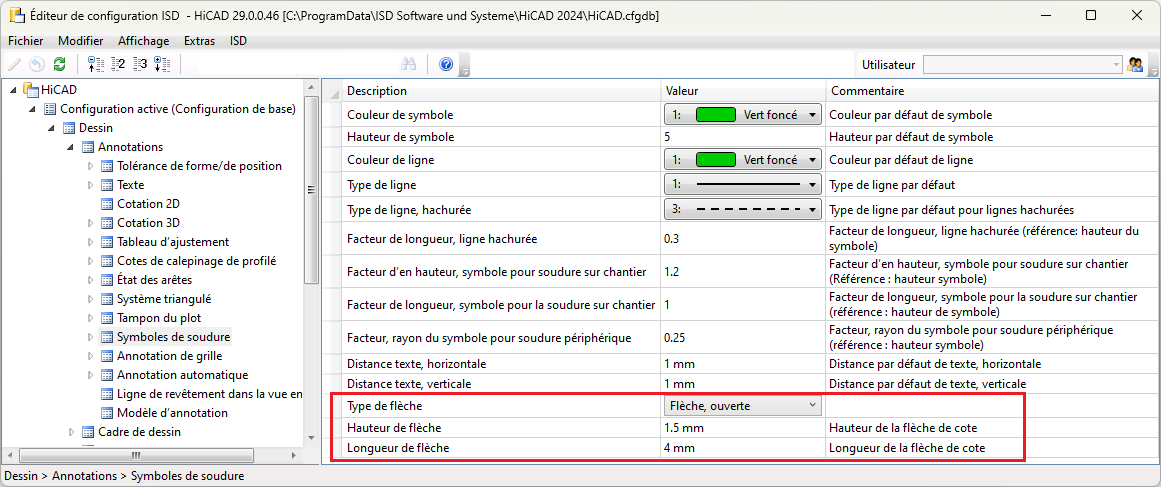Image resolution: width=1161 pixels, height=487 pixels.
Task: Expand Tolérance de forme/de position node
Action: (x=90, y=166)
